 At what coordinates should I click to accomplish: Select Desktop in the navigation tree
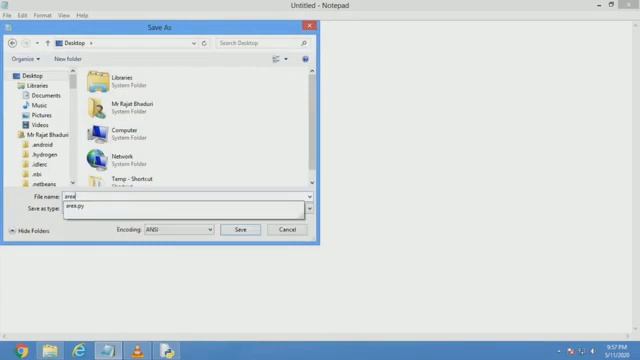coord(32,76)
